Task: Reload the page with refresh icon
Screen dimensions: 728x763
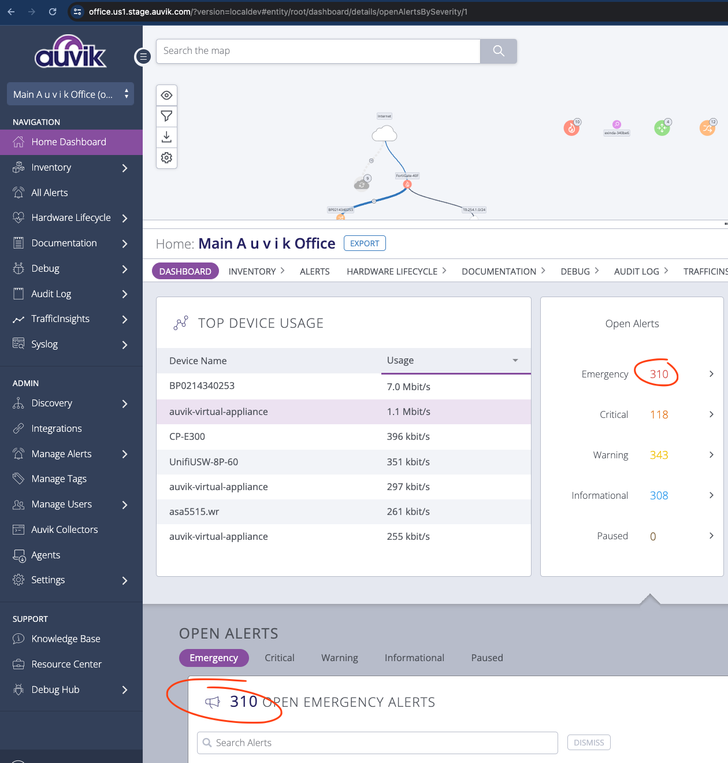Action: point(52,12)
